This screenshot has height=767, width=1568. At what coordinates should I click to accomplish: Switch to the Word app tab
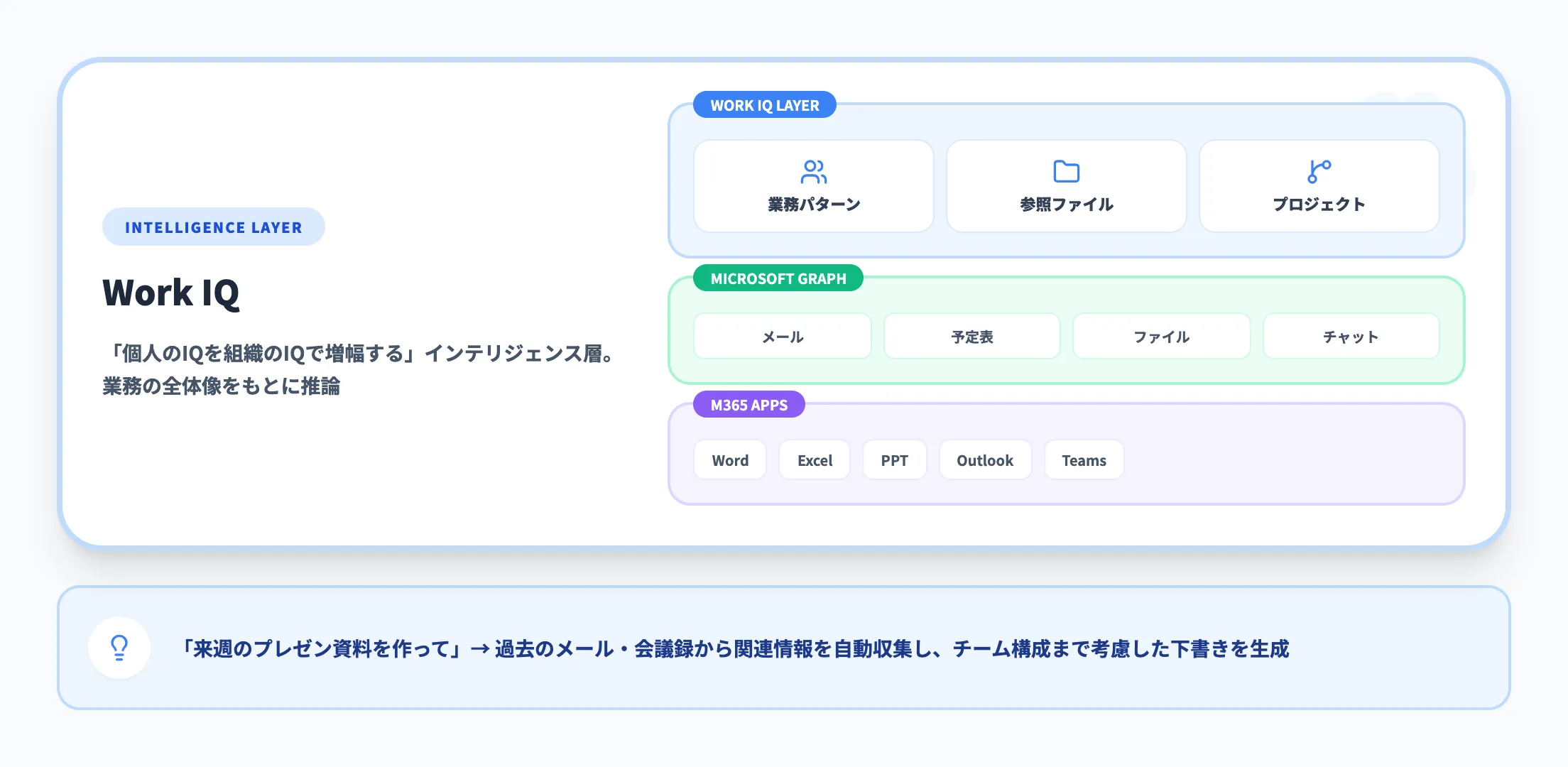(729, 459)
